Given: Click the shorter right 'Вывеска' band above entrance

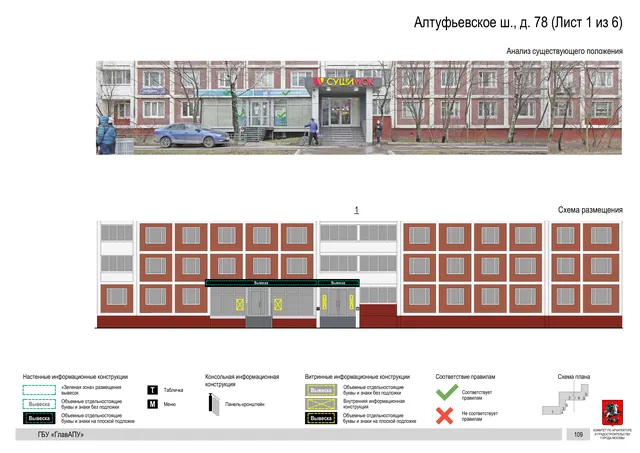Looking at the screenshot, I should (x=338, y=283).
